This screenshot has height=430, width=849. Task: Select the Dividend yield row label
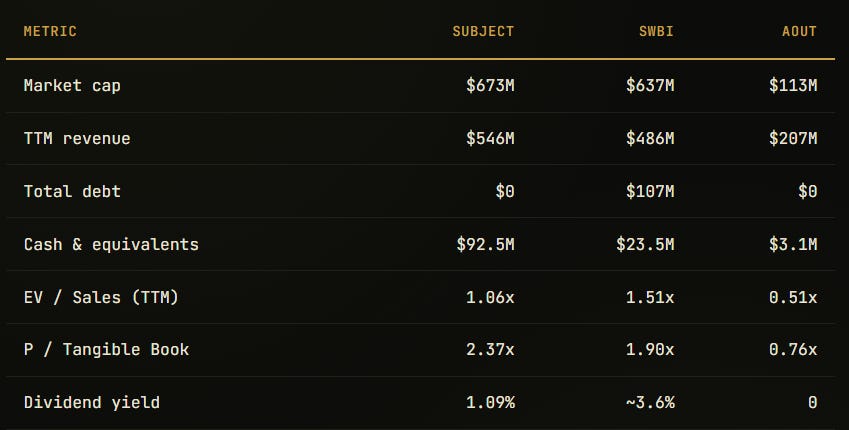(x=92, y=402)
